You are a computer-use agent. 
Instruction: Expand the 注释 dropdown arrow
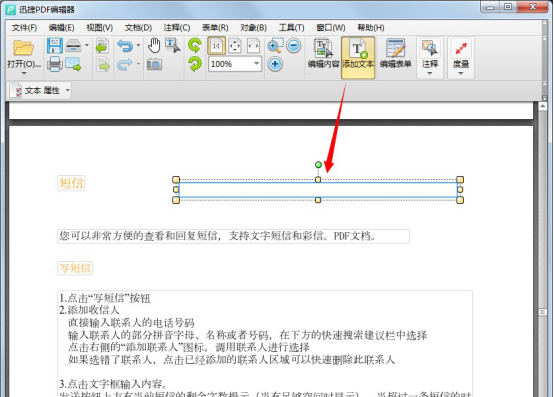(430, 73)
